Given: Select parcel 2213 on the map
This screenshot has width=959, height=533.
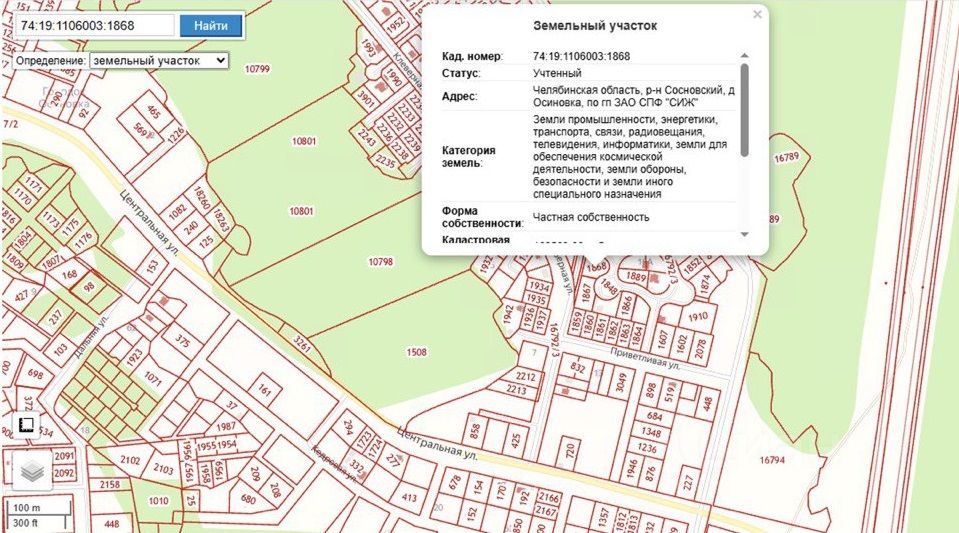Looking at the screenshot, I should click(x=516, y=389).
